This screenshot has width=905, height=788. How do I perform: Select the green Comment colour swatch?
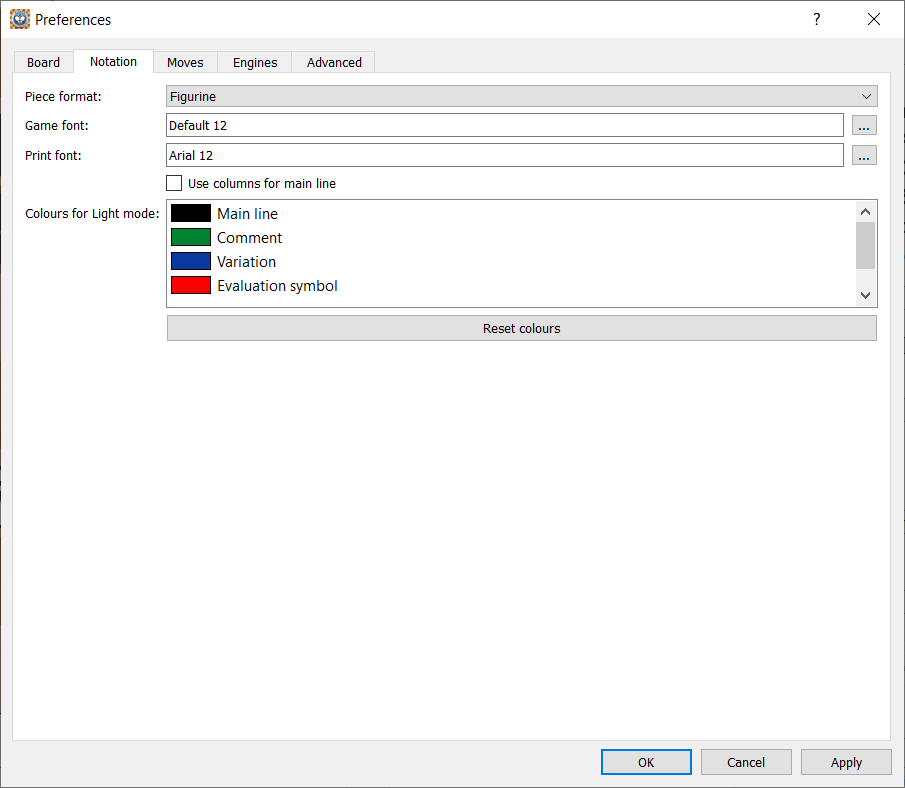pos(191,237)
